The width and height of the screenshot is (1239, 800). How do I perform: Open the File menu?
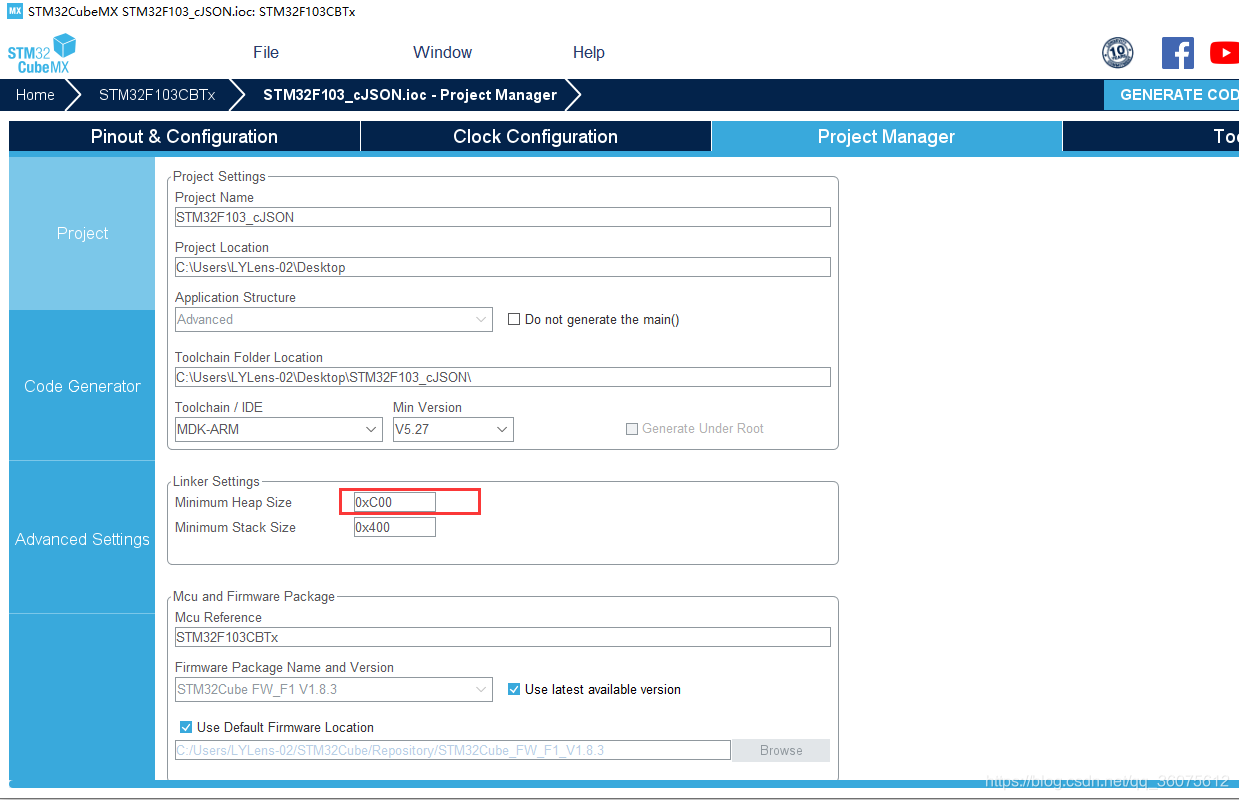266,52
